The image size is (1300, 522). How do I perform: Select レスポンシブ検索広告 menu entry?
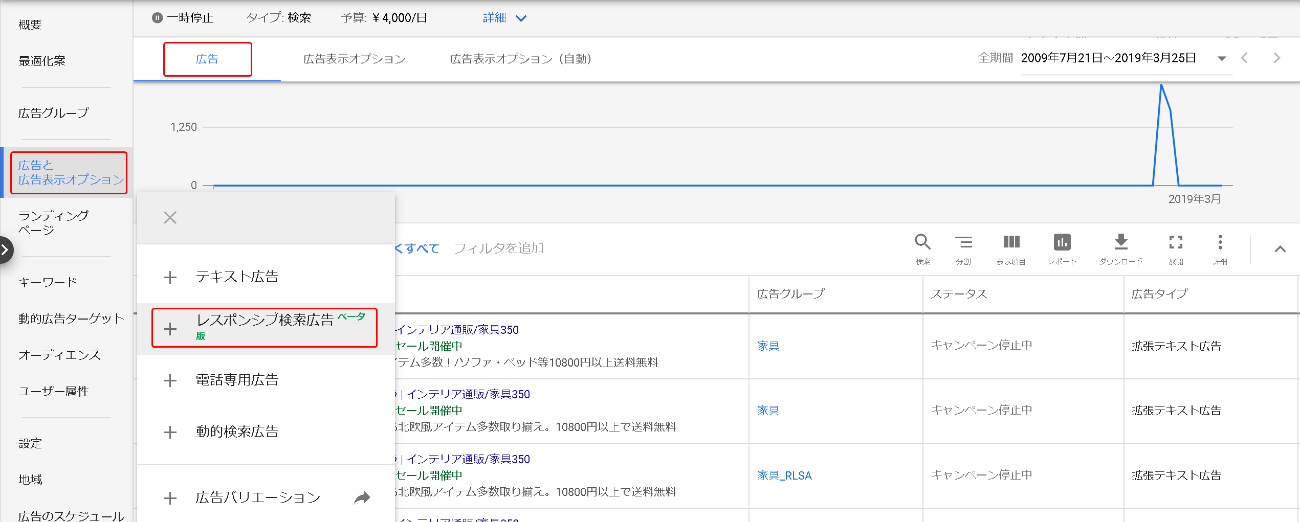pos(266,328)
